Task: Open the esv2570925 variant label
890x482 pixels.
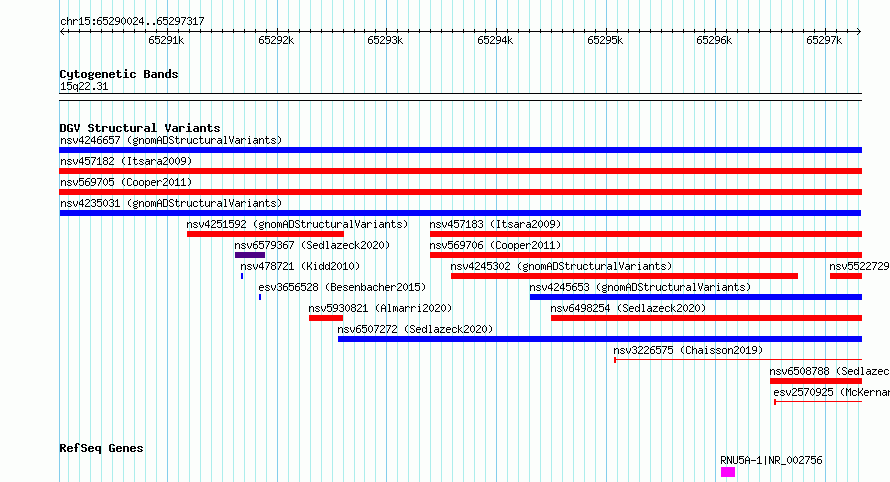Action: tap(831, 392)
